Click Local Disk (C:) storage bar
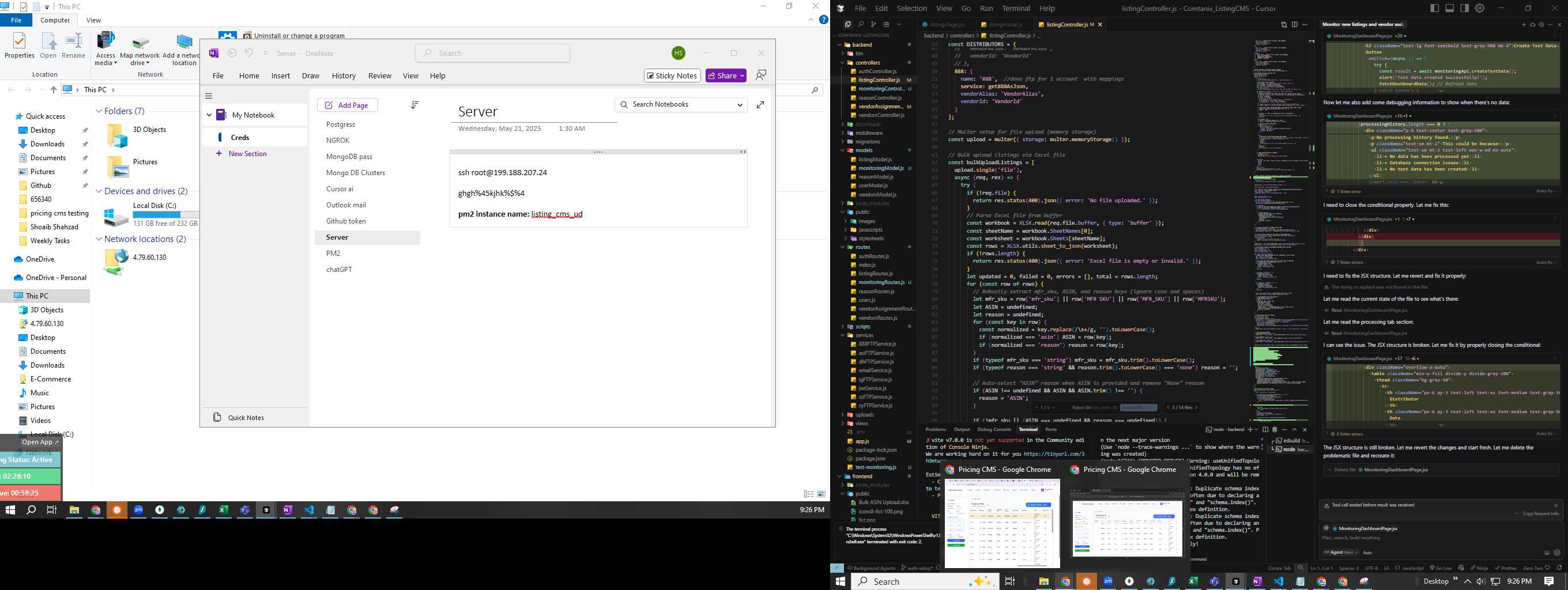 165,215
